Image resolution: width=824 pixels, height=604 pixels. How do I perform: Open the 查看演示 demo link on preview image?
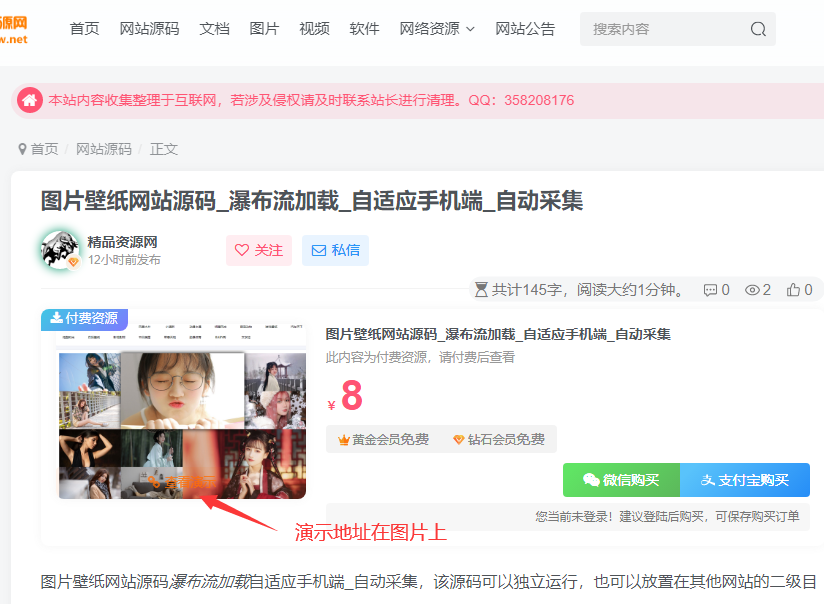tap(182, 482)
